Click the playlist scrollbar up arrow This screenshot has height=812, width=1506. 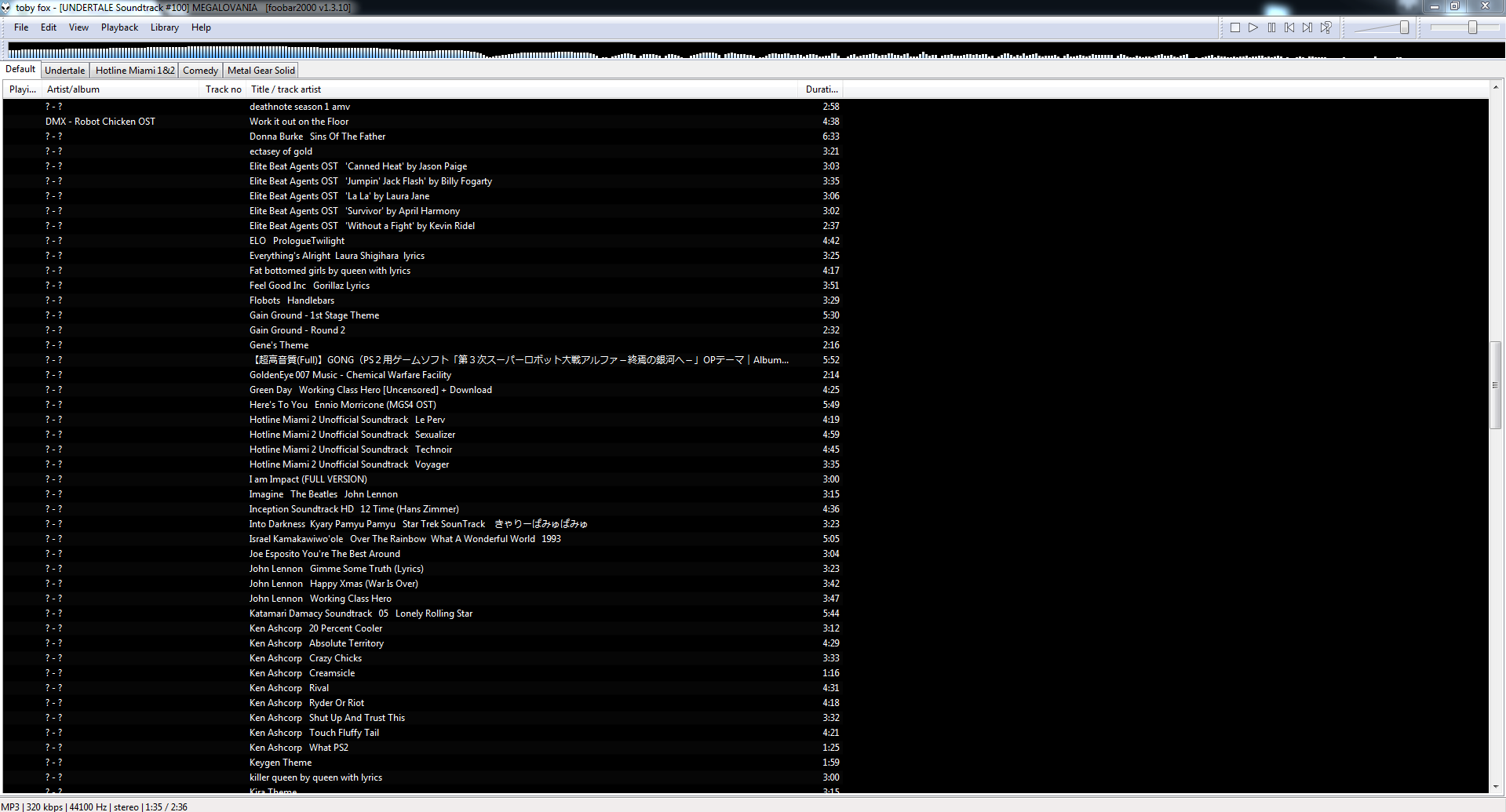(x=1496, y=87)
